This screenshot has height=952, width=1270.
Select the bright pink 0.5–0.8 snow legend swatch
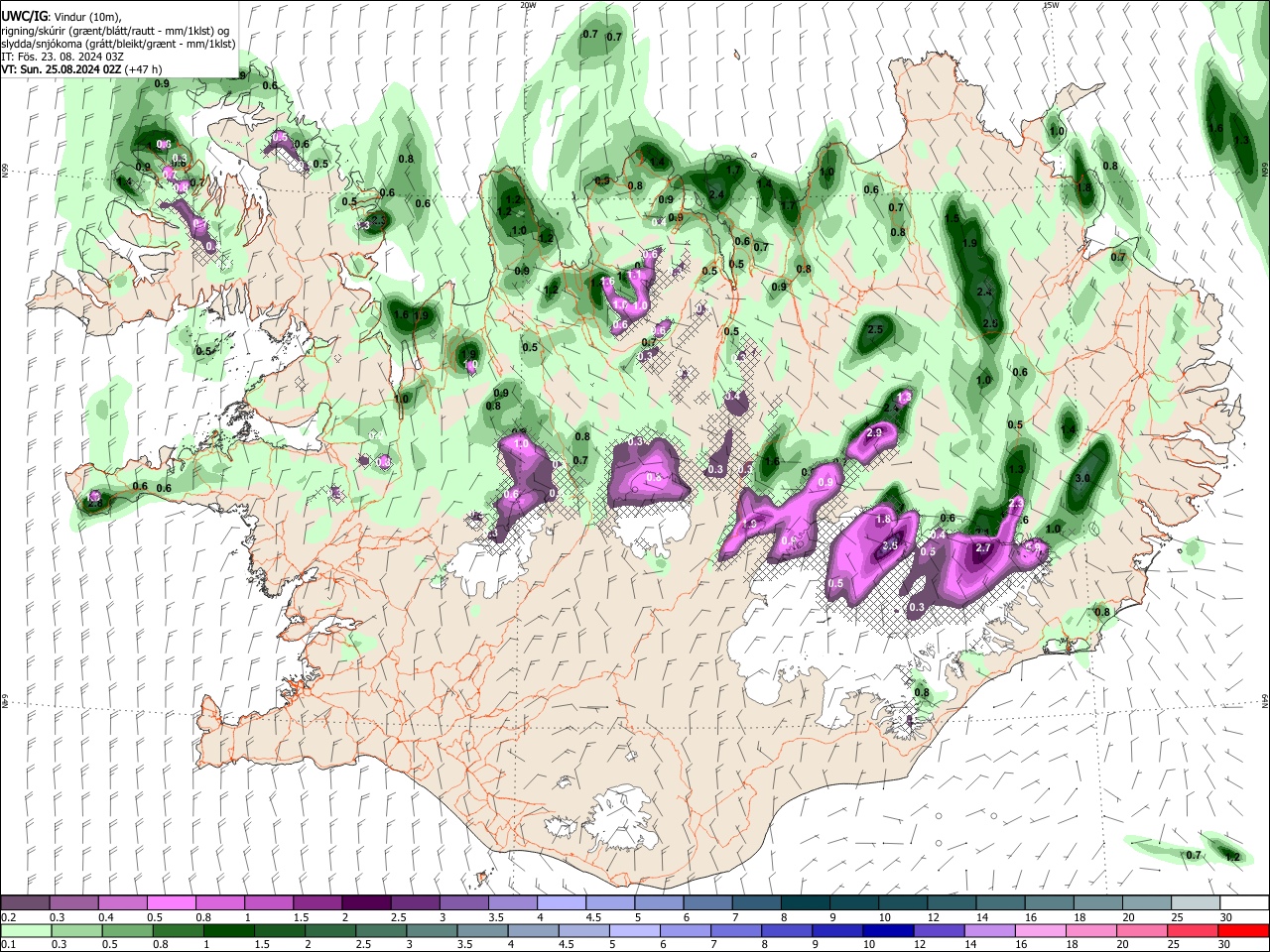[x=171, y=902]
